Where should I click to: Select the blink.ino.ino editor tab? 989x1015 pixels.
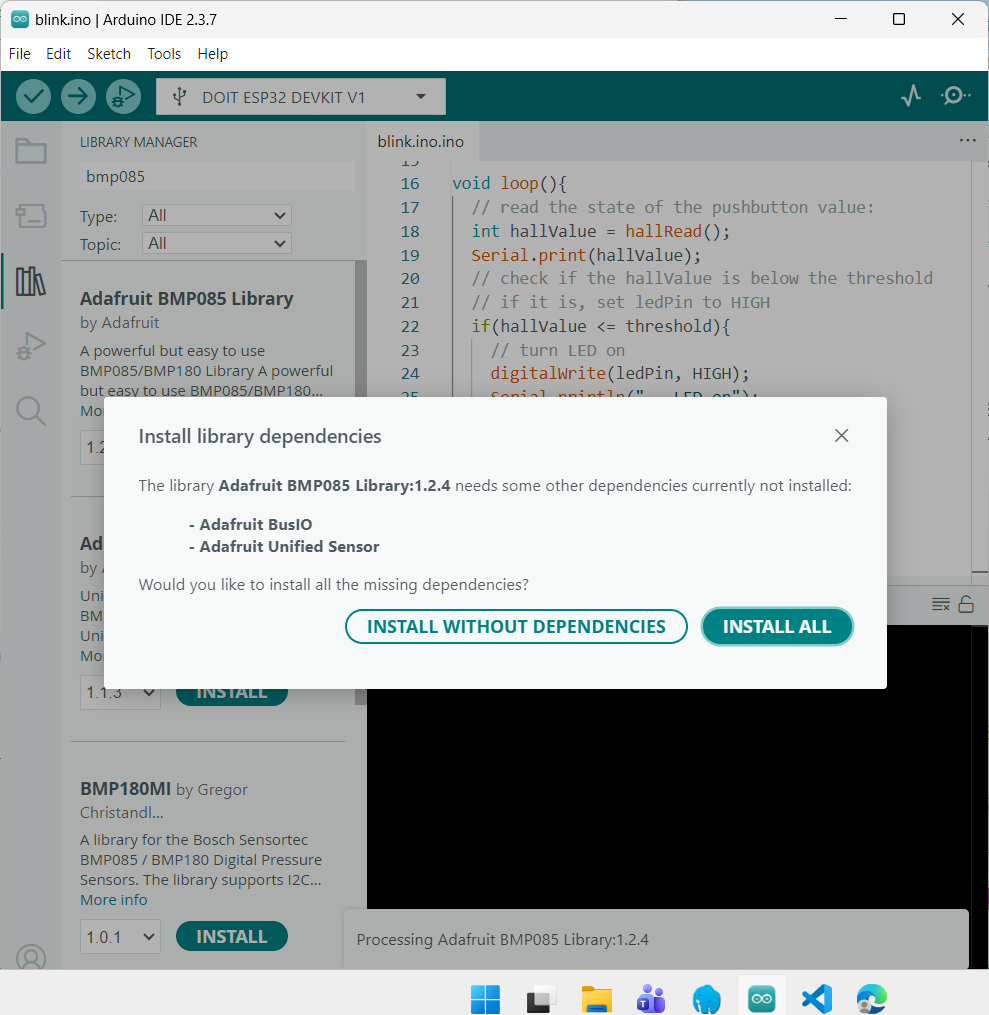pos(421,141)
